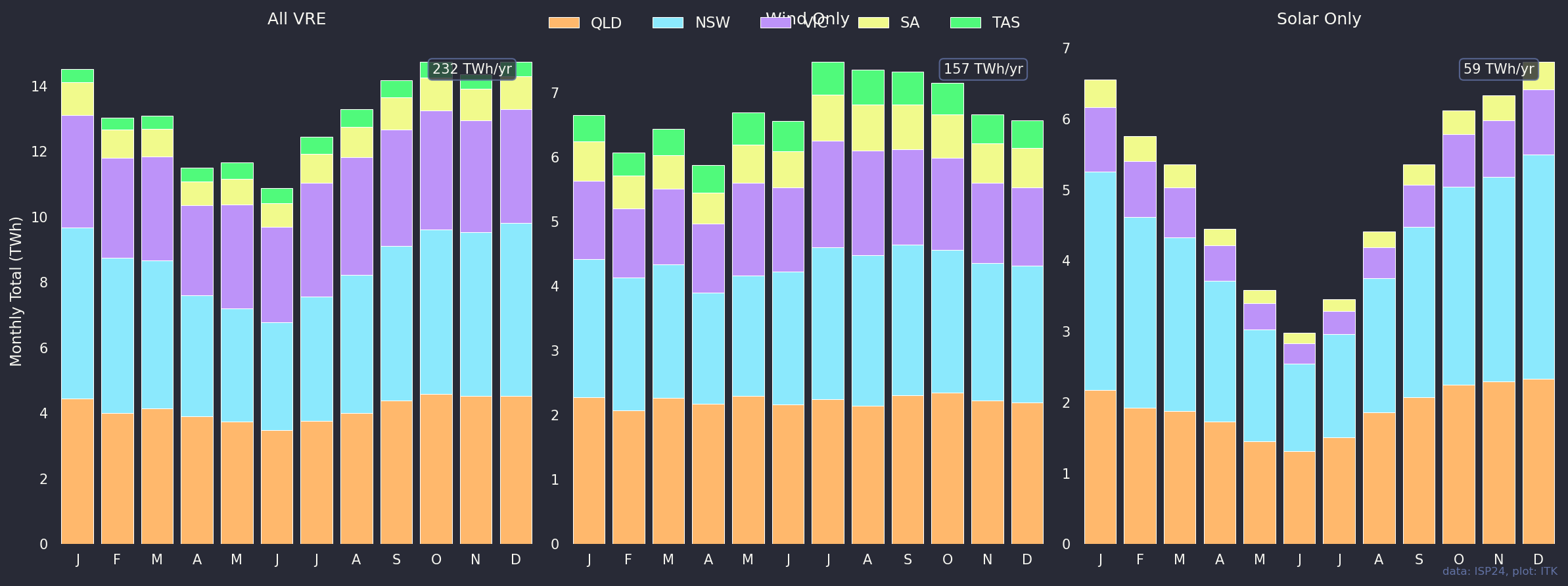Click the QLD legend label text

click(x=606, y=23)
